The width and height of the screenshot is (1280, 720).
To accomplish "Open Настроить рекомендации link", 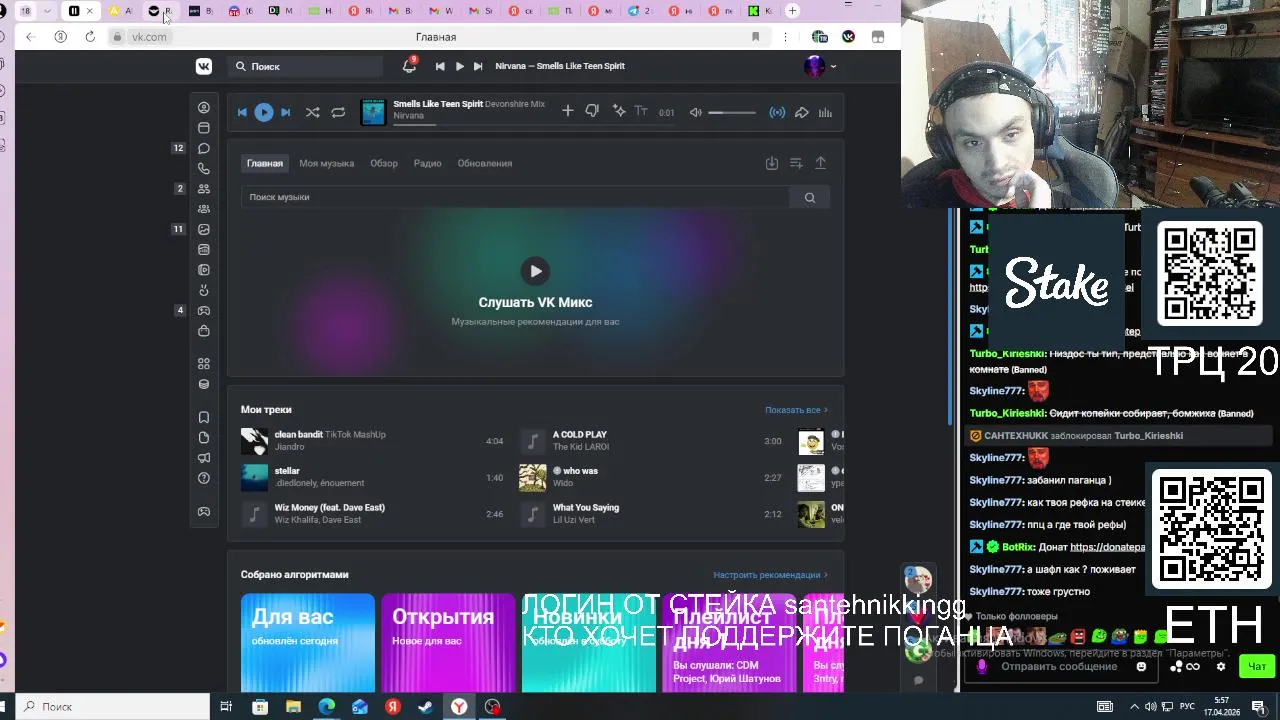I will (770, 575).
